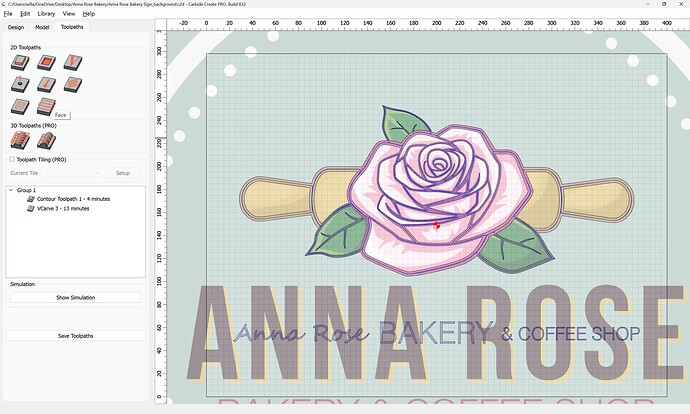Click the icon beside VCarve 3
This screenshot has height=414, width=690.
[x=31, y=209]
